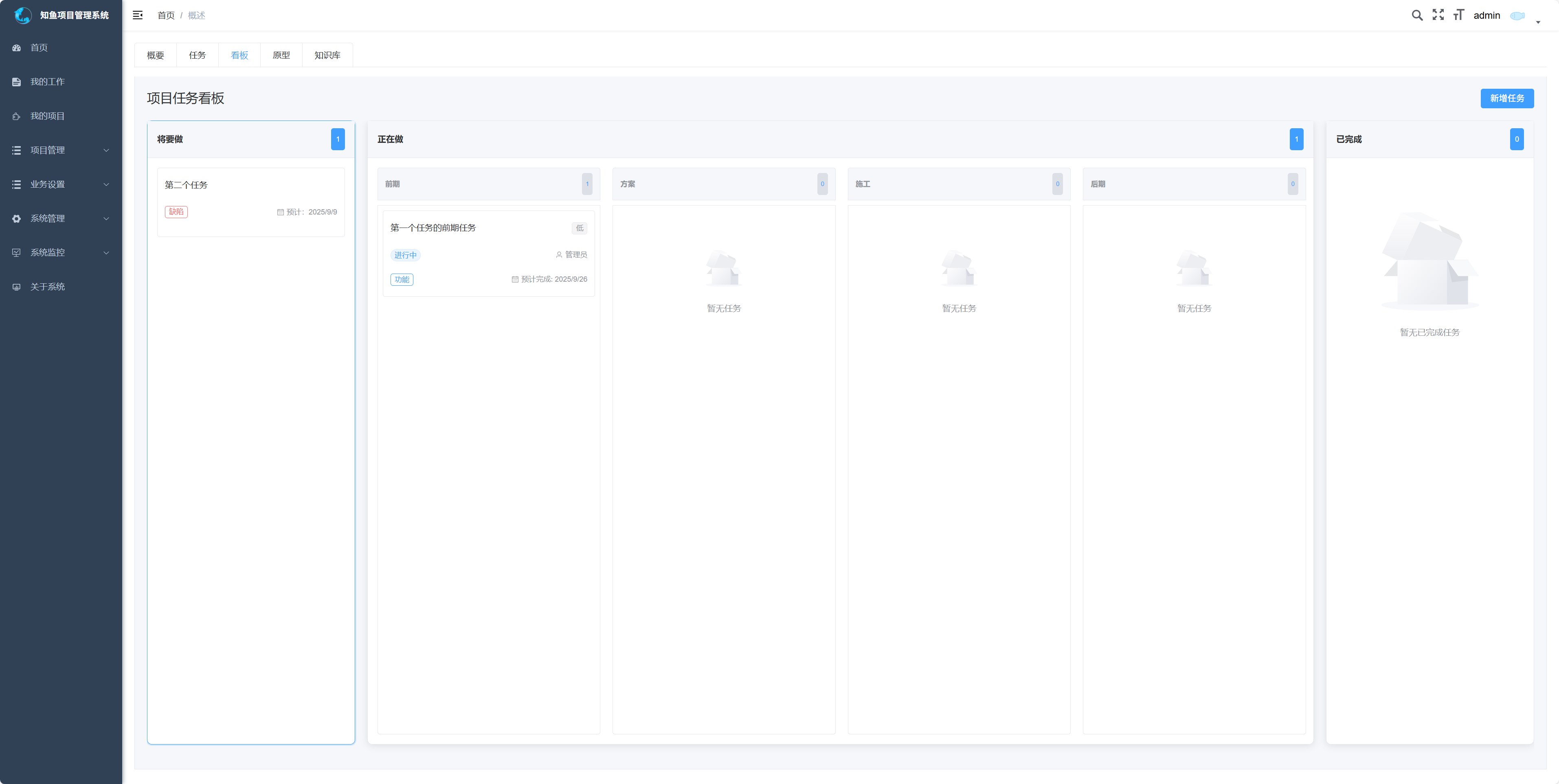Go to 首页 via the breadcrumb
Screen dimensions: 1559x784
(166, 16)
